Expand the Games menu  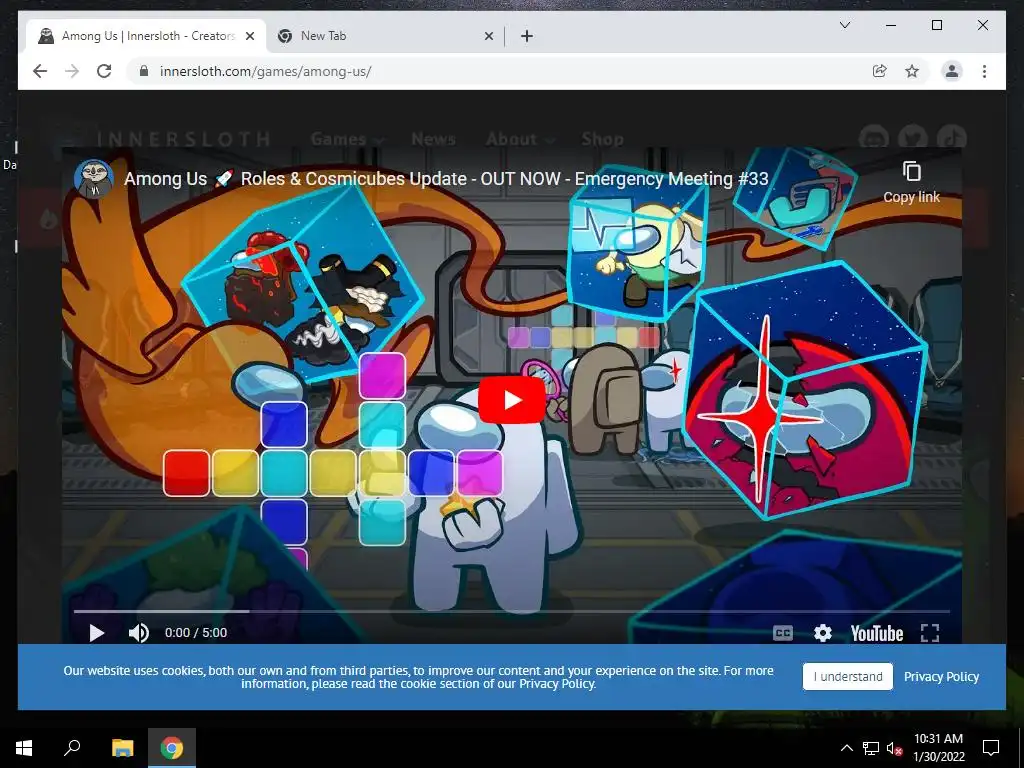pyautogui.click(x=347, y=139)
